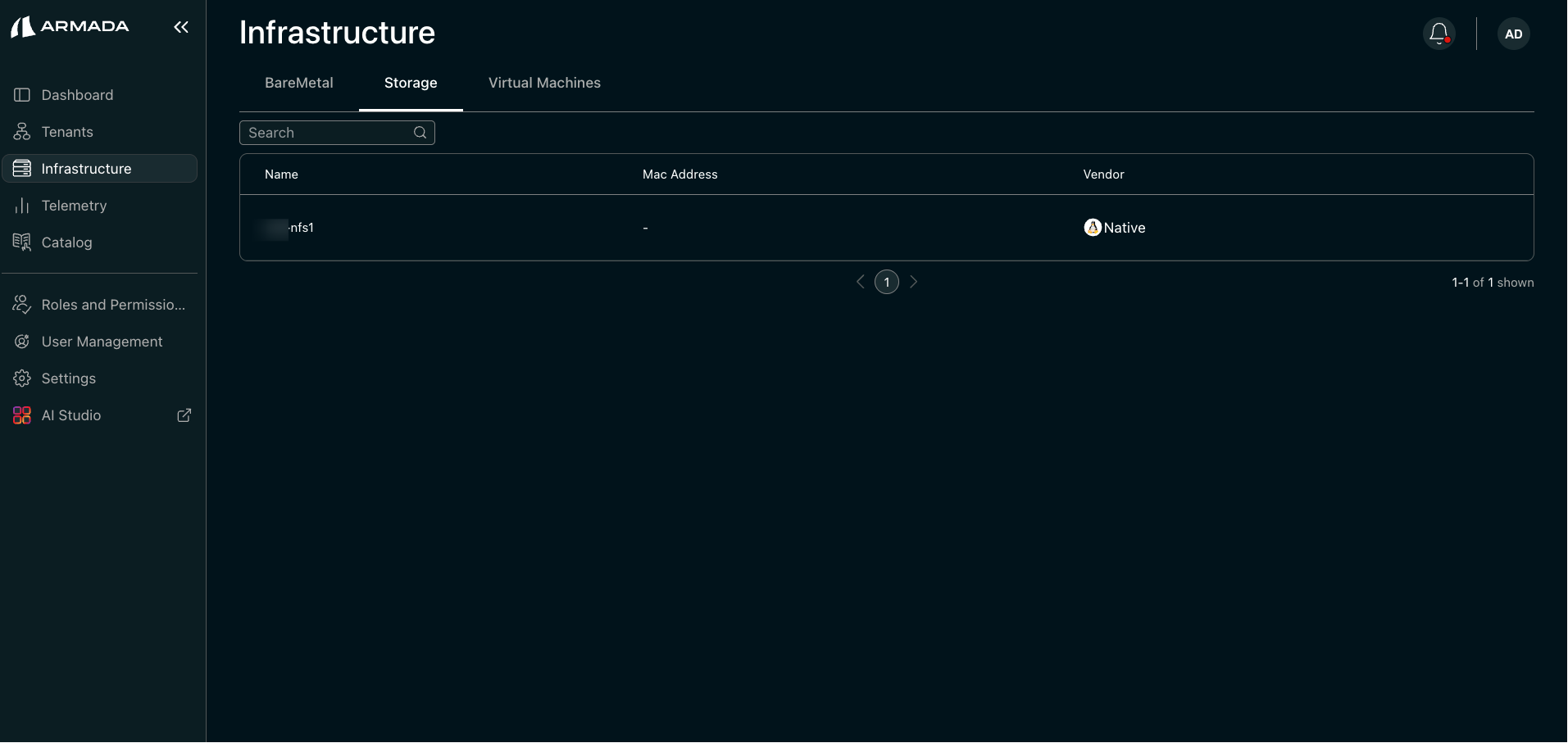Image resolution: width=1568 pixels, height=743 pixels.
Task: Go to next page arrow
Action: tap(914, 282)
